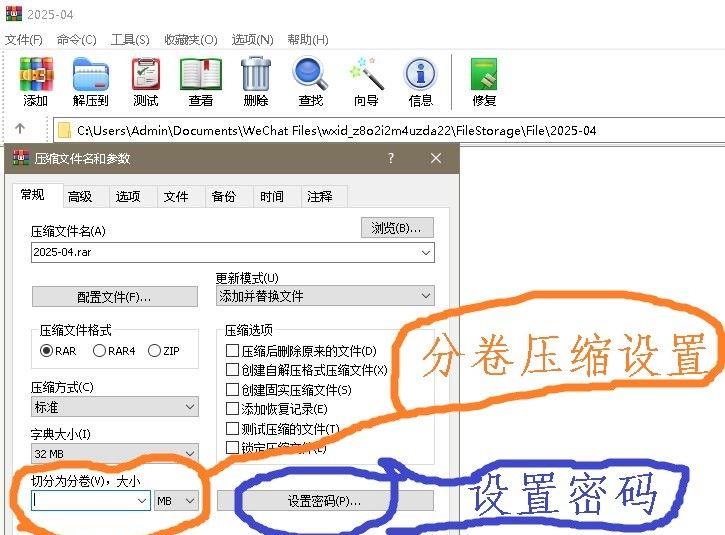Image resolution: width=725 pixels, height=535 pixels.
Task: Open the Favorites (收藏夹) menu
Action: click(x=190, y=40)
